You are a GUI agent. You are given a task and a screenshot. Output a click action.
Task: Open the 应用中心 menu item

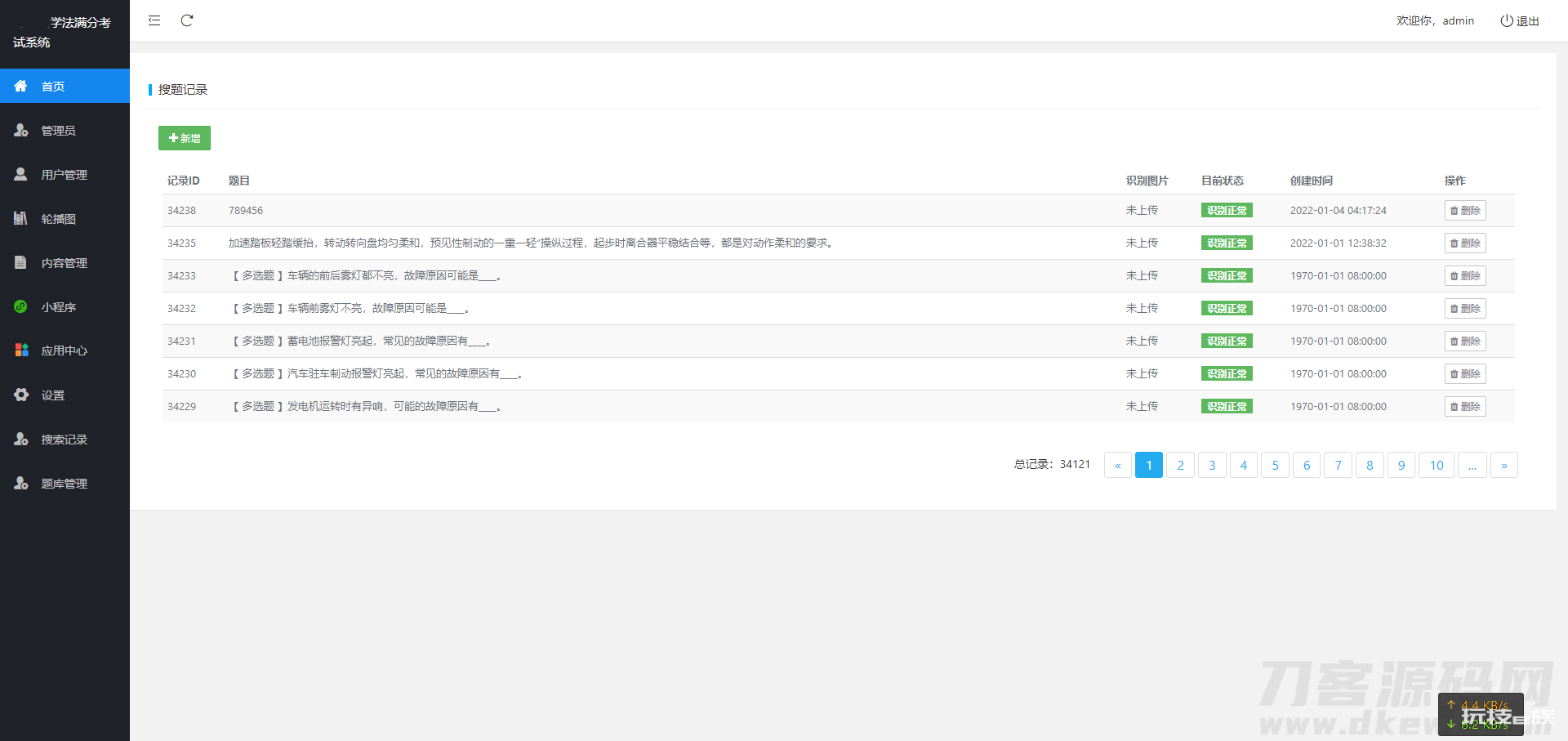65,350
